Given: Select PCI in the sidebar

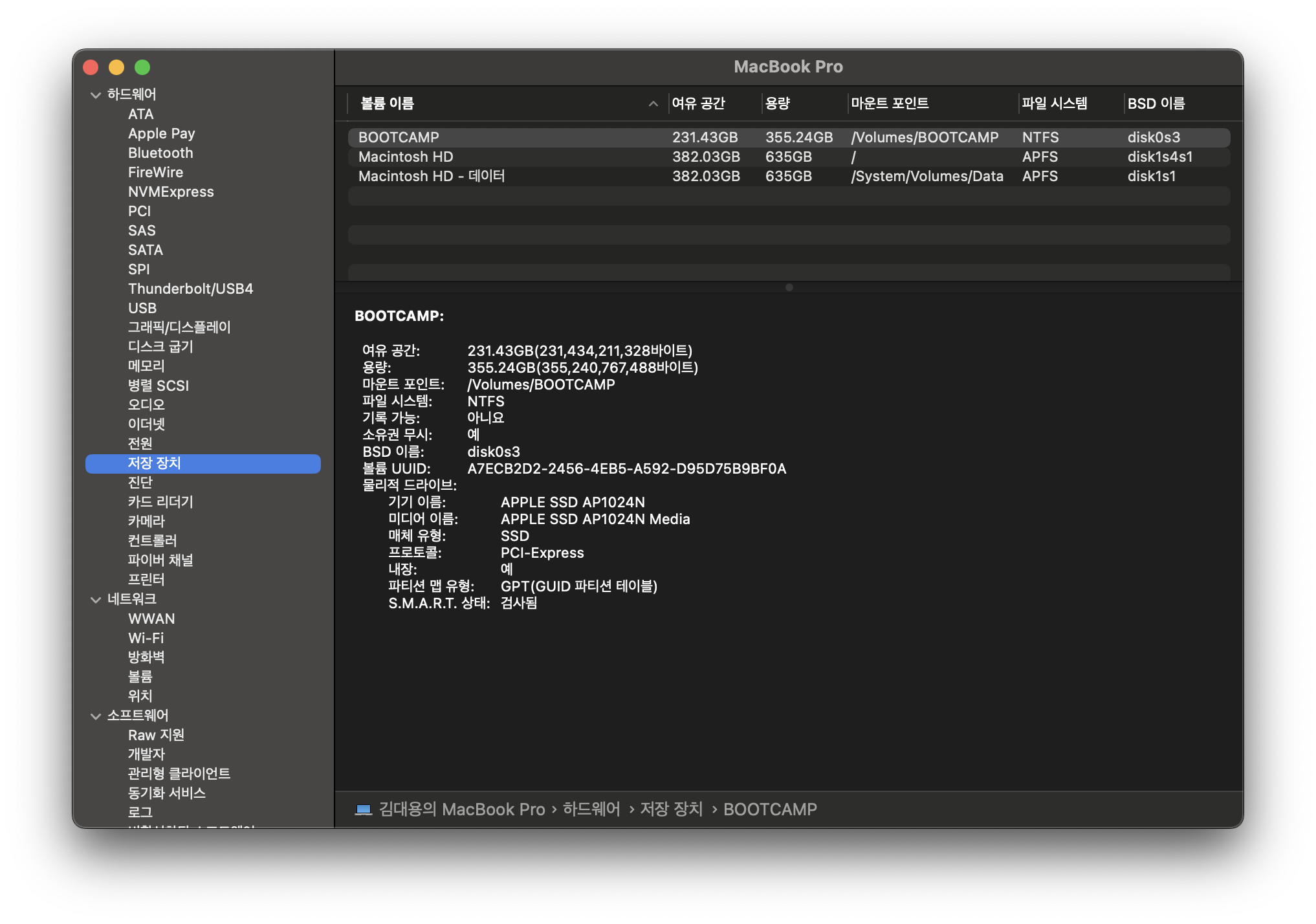Looking at the screenshot, I should coord(139,211).
